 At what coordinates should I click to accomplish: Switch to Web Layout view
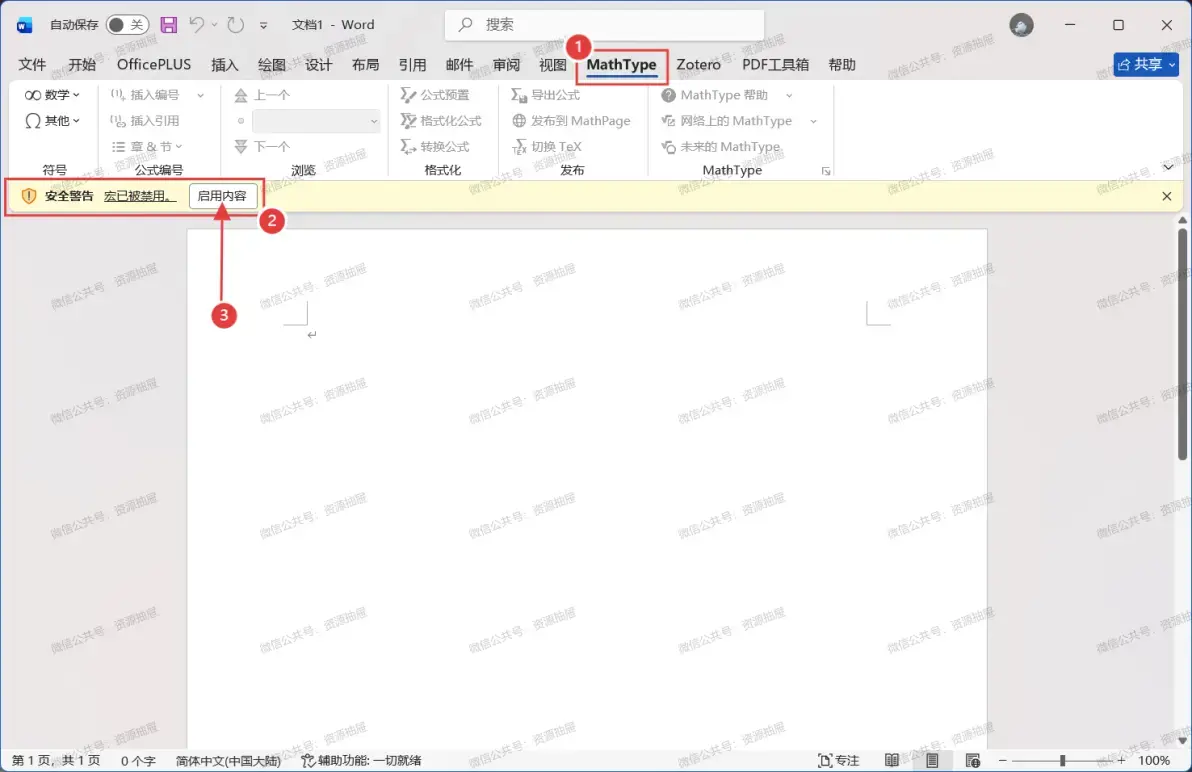(972, 760)
